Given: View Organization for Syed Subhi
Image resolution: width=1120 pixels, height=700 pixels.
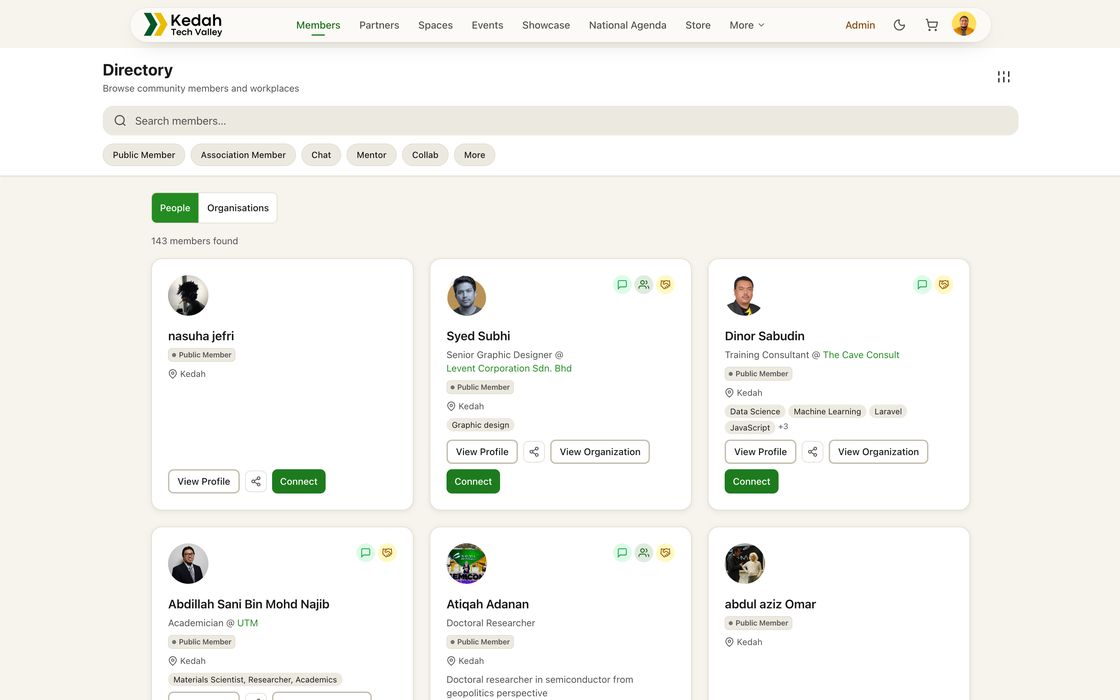Looking at the screenshot, I should pos(600,451).
